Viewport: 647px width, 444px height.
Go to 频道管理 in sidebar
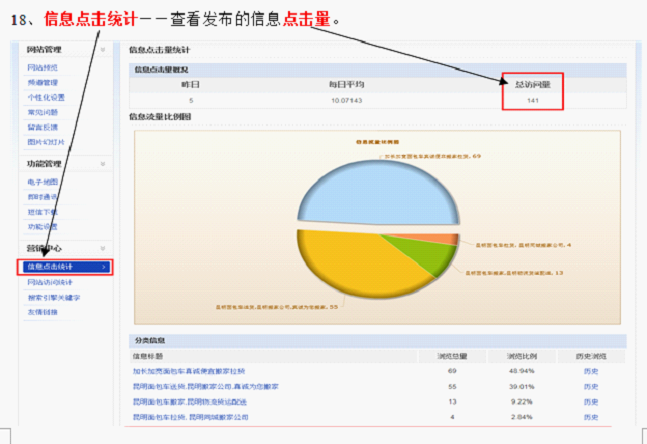tap(43, 83)
